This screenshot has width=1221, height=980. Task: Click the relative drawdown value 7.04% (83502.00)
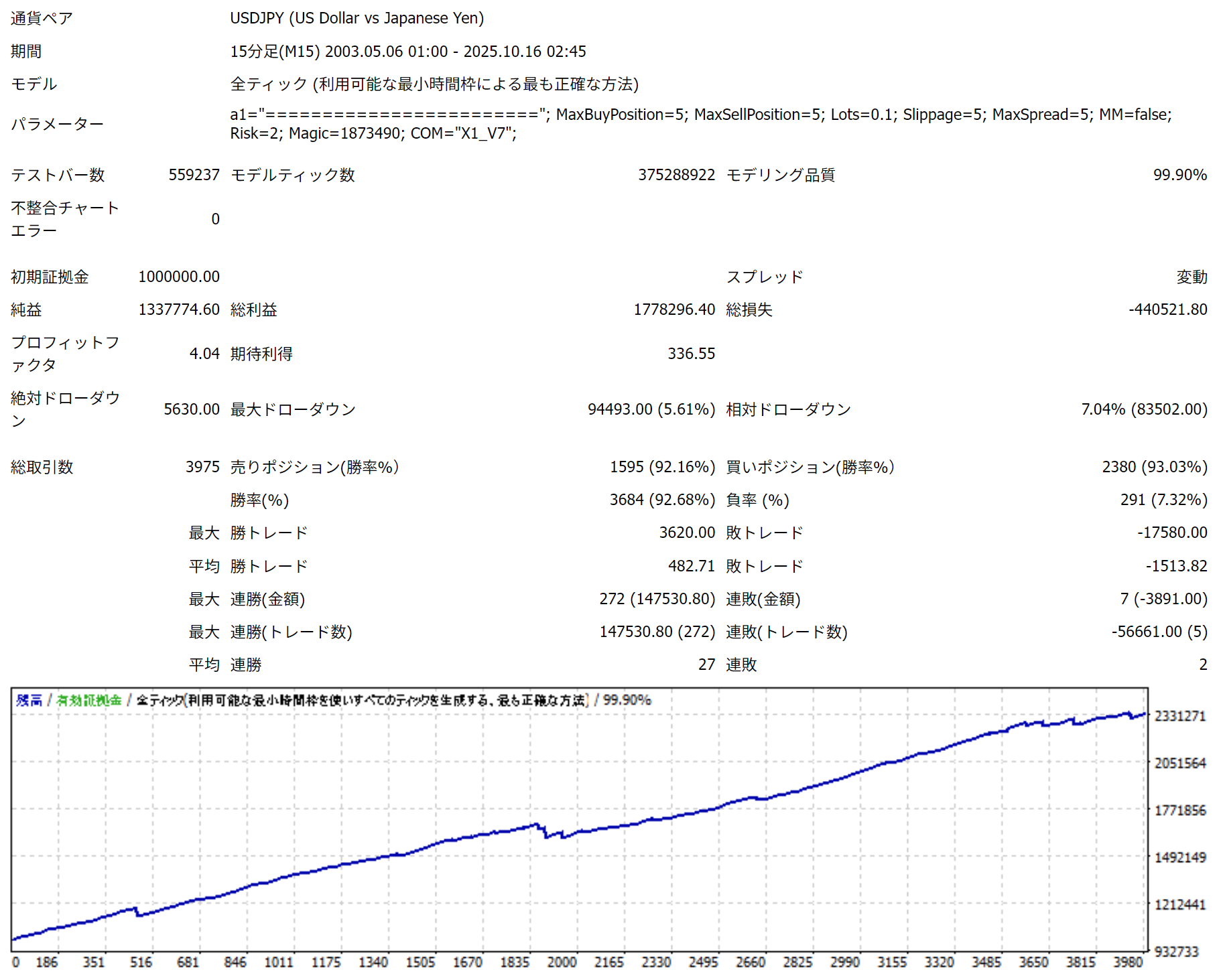point(1144,409)
